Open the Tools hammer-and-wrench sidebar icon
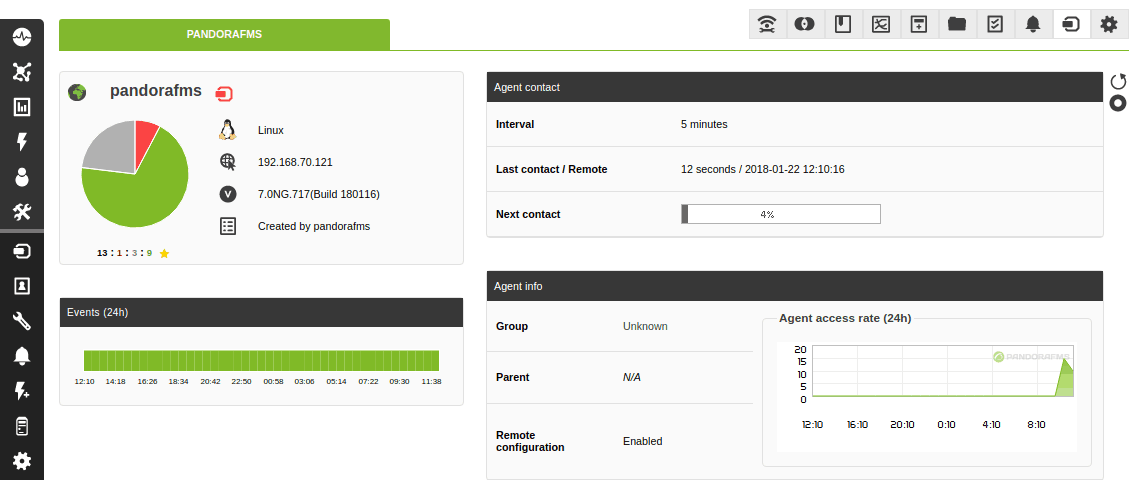Screen dimensions: 1132x480 [22, 212]
